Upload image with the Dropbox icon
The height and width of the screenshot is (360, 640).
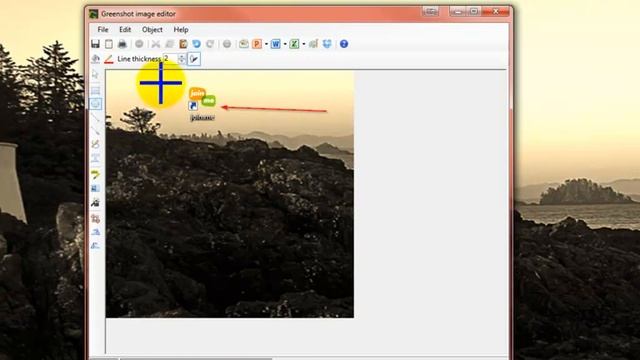[x=327, y=44]
